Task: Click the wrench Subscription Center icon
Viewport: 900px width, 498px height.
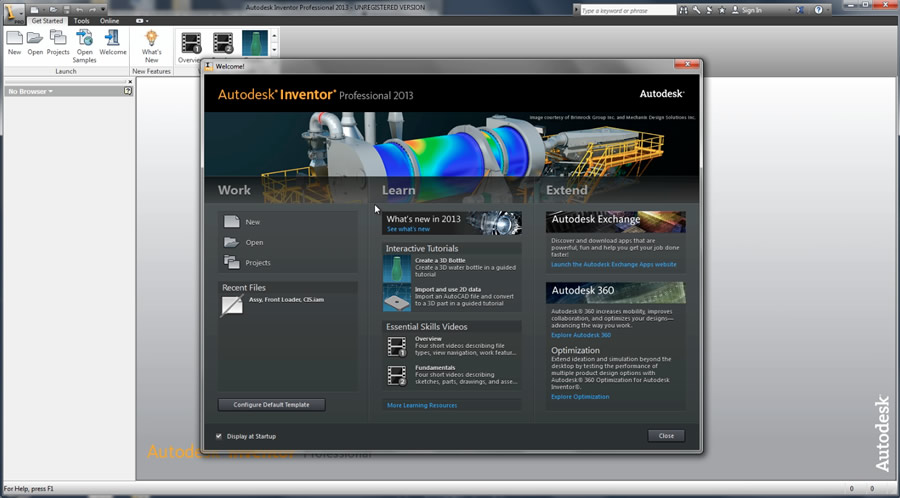Action: tap(697, 10)
